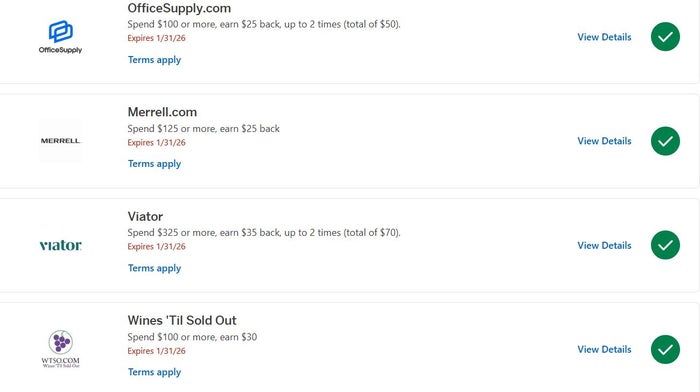
Task: Click the Merrell logo thumbnail
Action: 60,141
